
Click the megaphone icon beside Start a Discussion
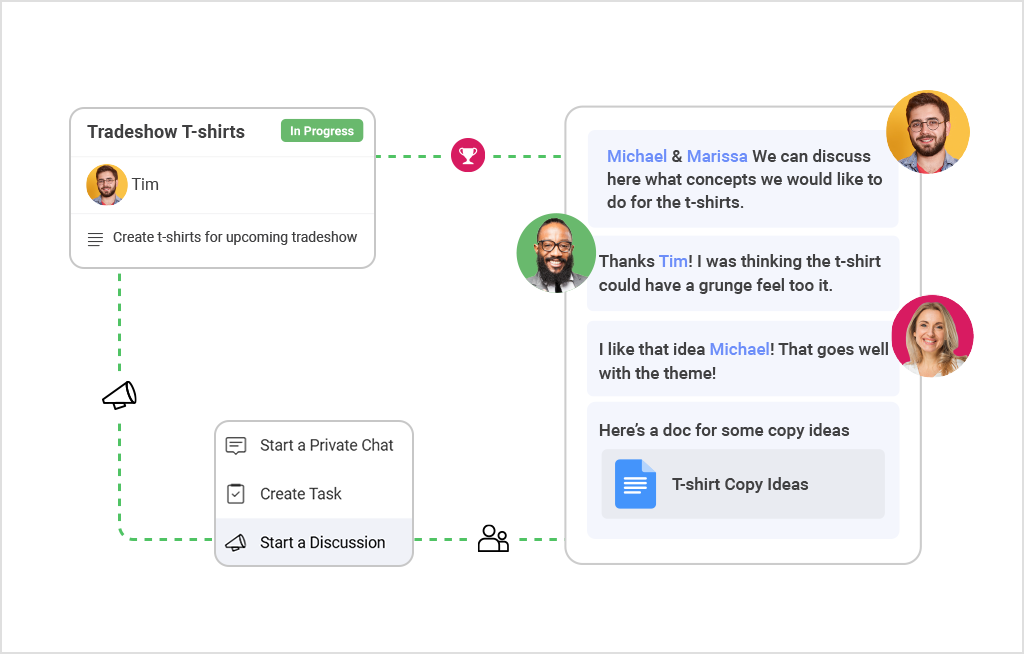tap(237, 542)
